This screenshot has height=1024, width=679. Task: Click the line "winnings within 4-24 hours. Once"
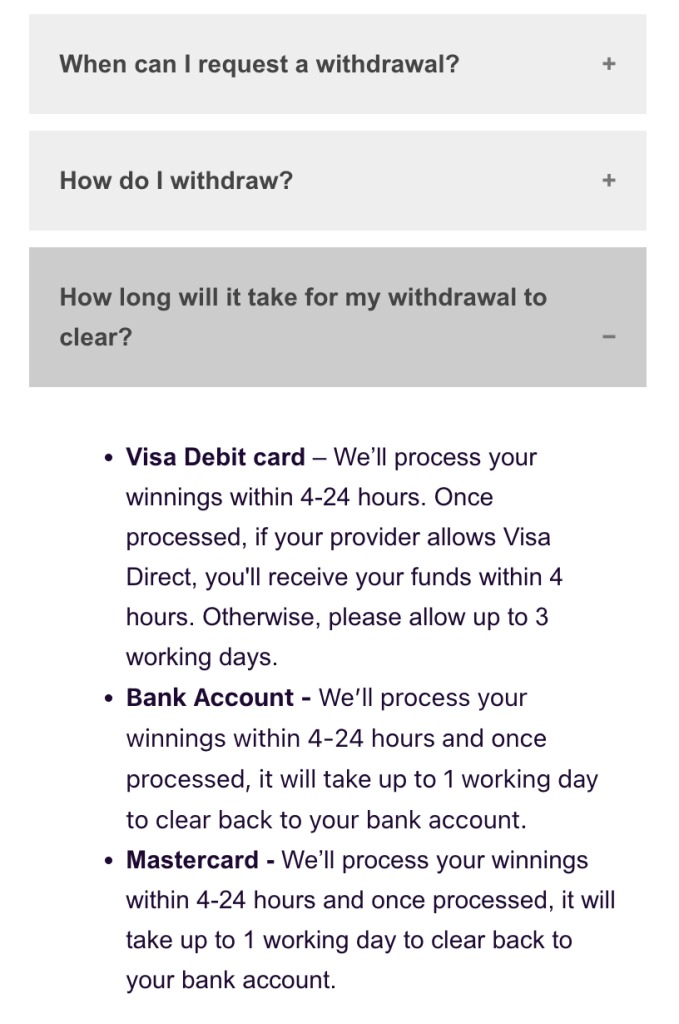(x=309, y=497)
